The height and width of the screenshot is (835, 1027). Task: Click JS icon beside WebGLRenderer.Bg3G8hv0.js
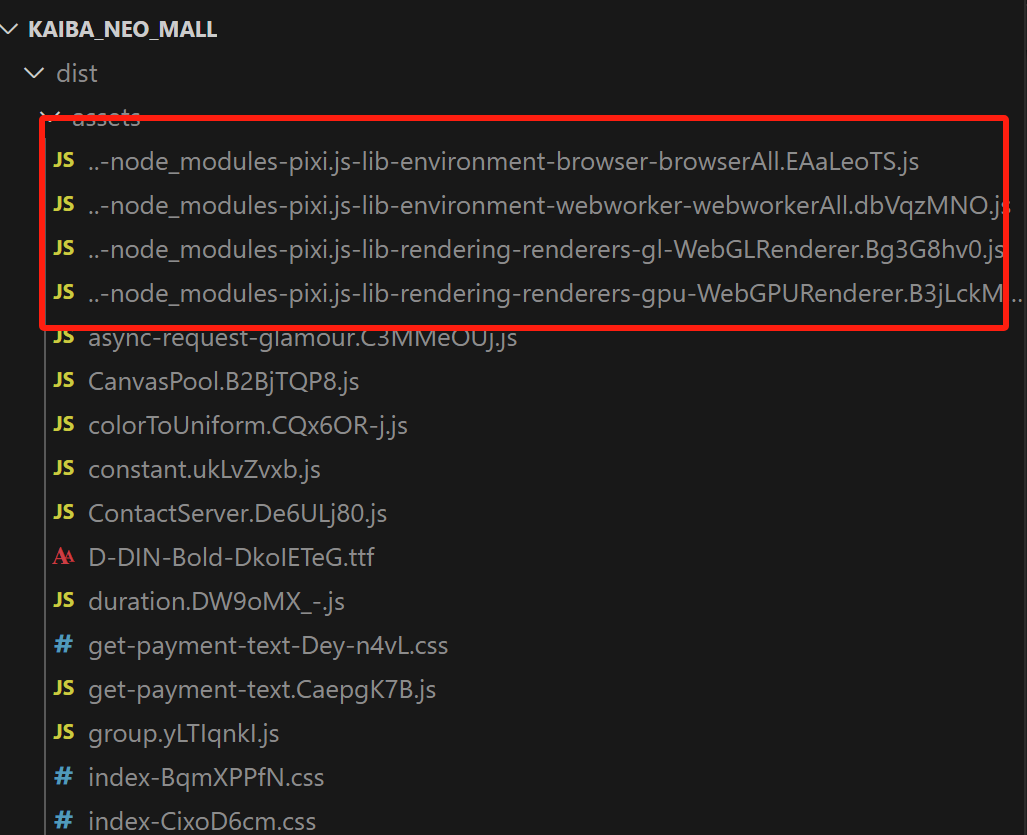[x=63, y=248]
